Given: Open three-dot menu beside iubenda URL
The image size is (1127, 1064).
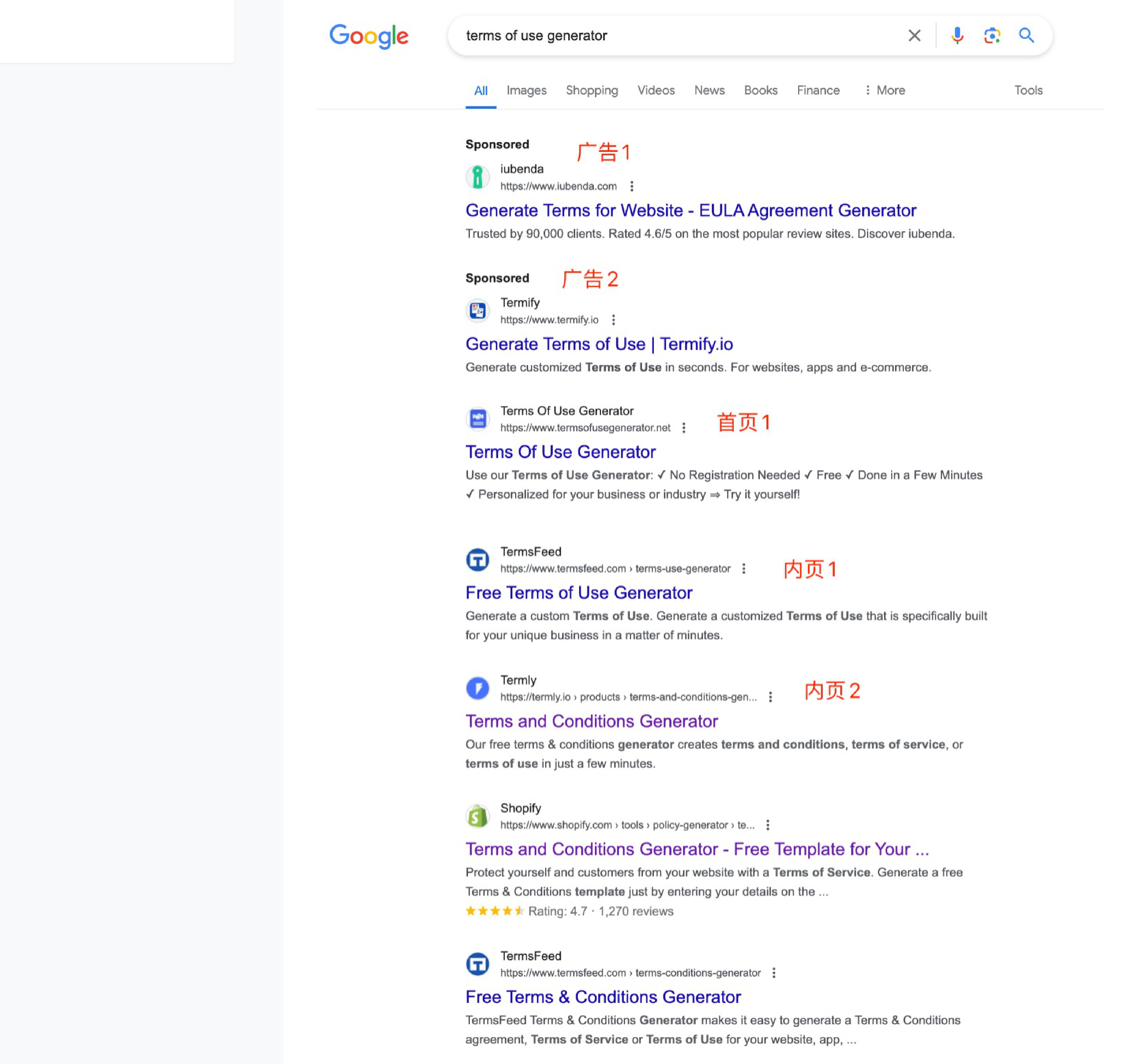Looking at the screenshot, I should point(631,186).
